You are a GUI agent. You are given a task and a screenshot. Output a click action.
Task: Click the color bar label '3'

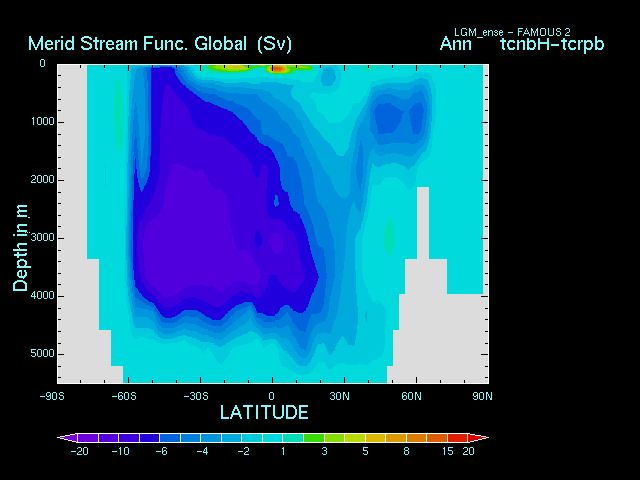[324, 451]
